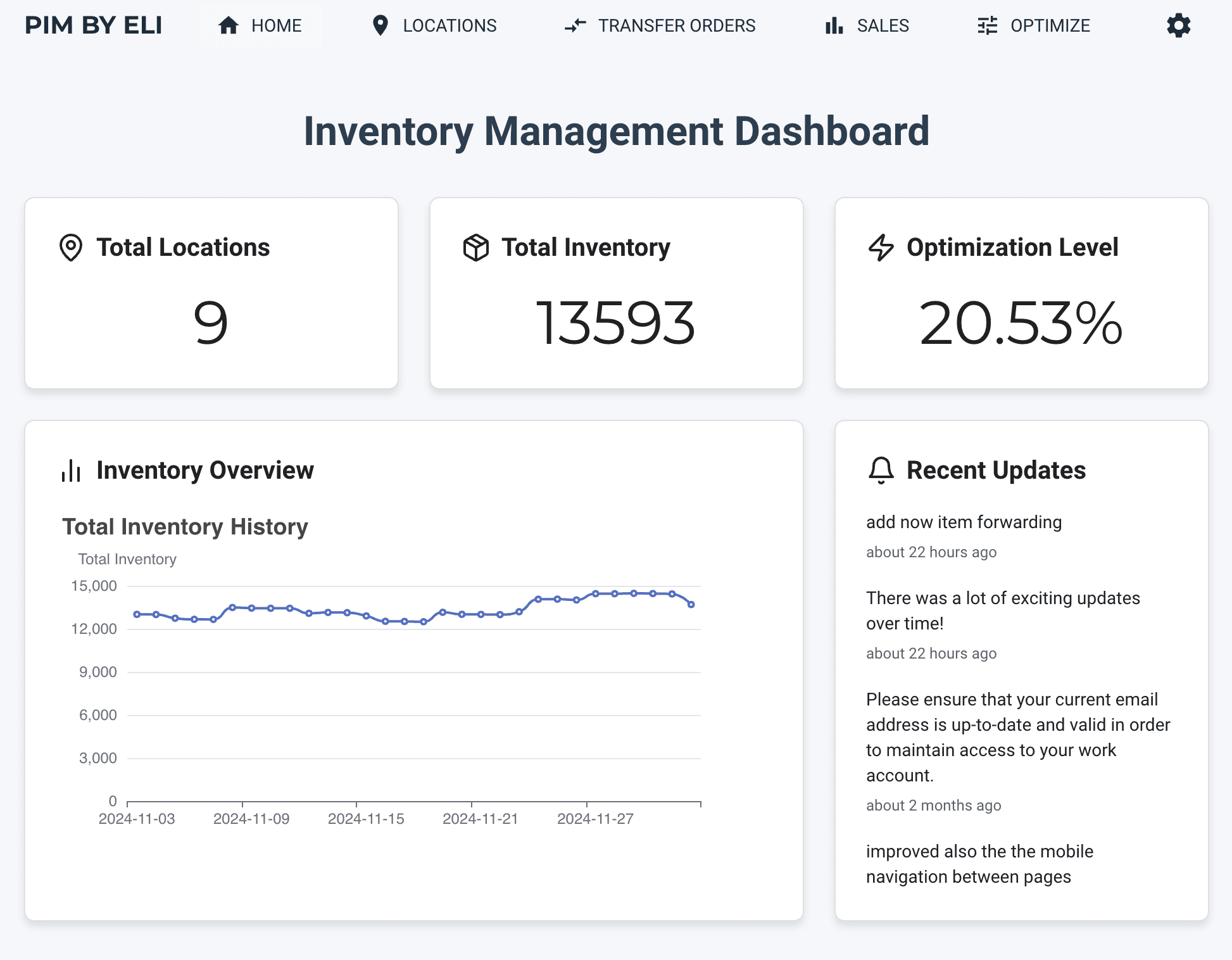
Task: Click the Total Locations value 9
Action: (x=211, y=323)
